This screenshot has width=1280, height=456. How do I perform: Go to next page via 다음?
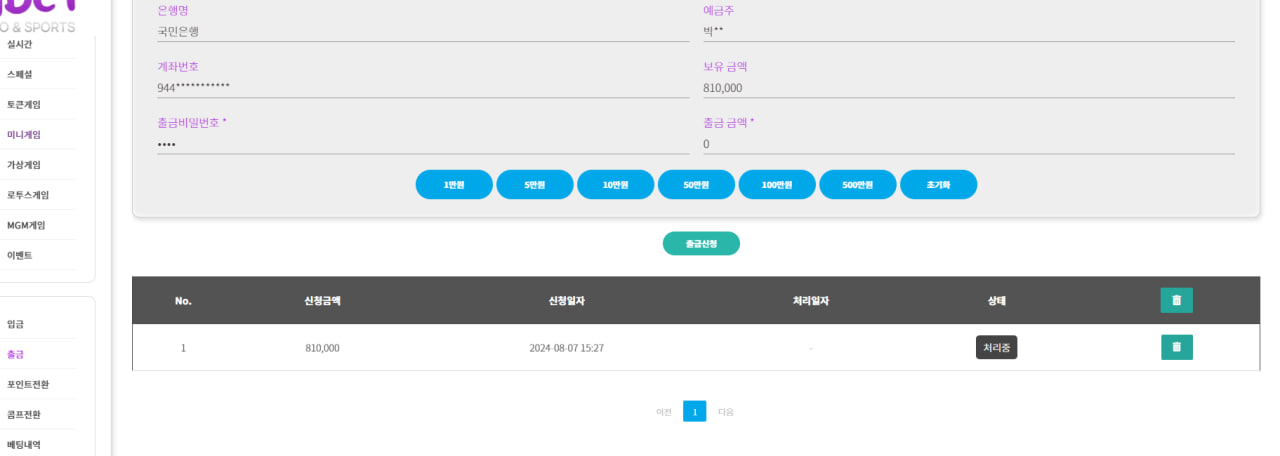pos(726,412)
